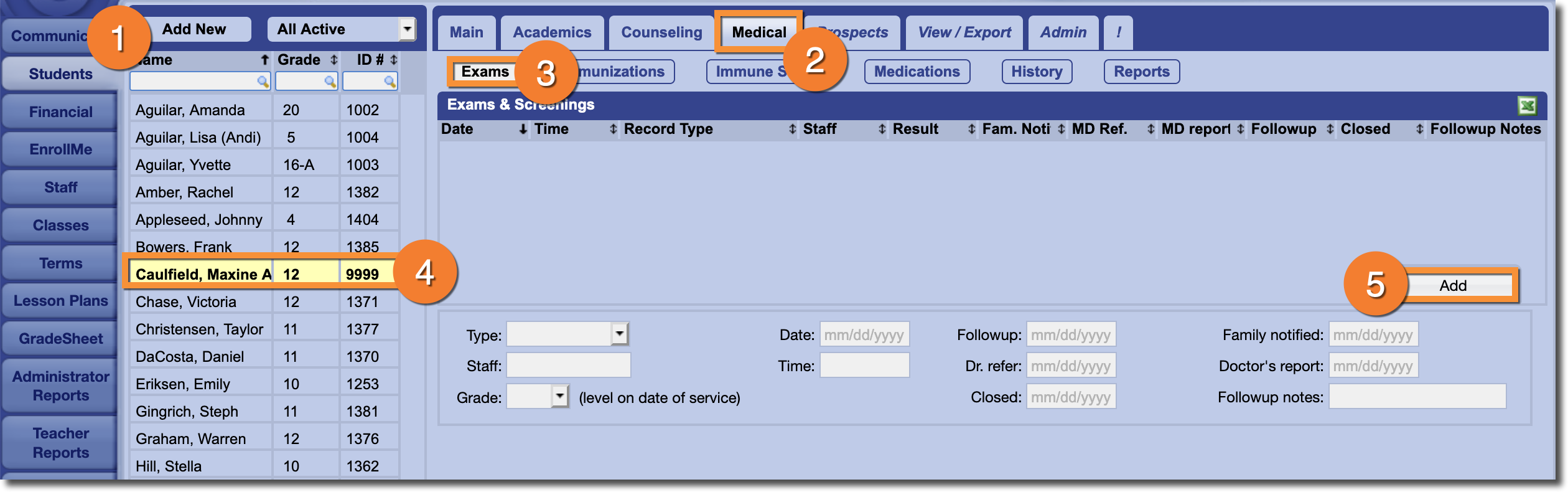Sort the Result column

[971, 129]
